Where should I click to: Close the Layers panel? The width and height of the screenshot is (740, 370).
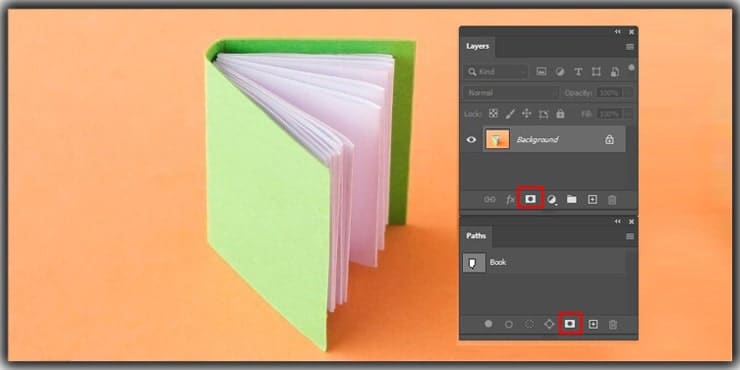coord(631,32)
